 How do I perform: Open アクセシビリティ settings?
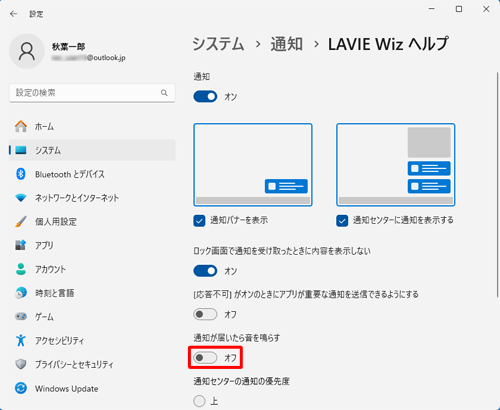tap(92, 340)
